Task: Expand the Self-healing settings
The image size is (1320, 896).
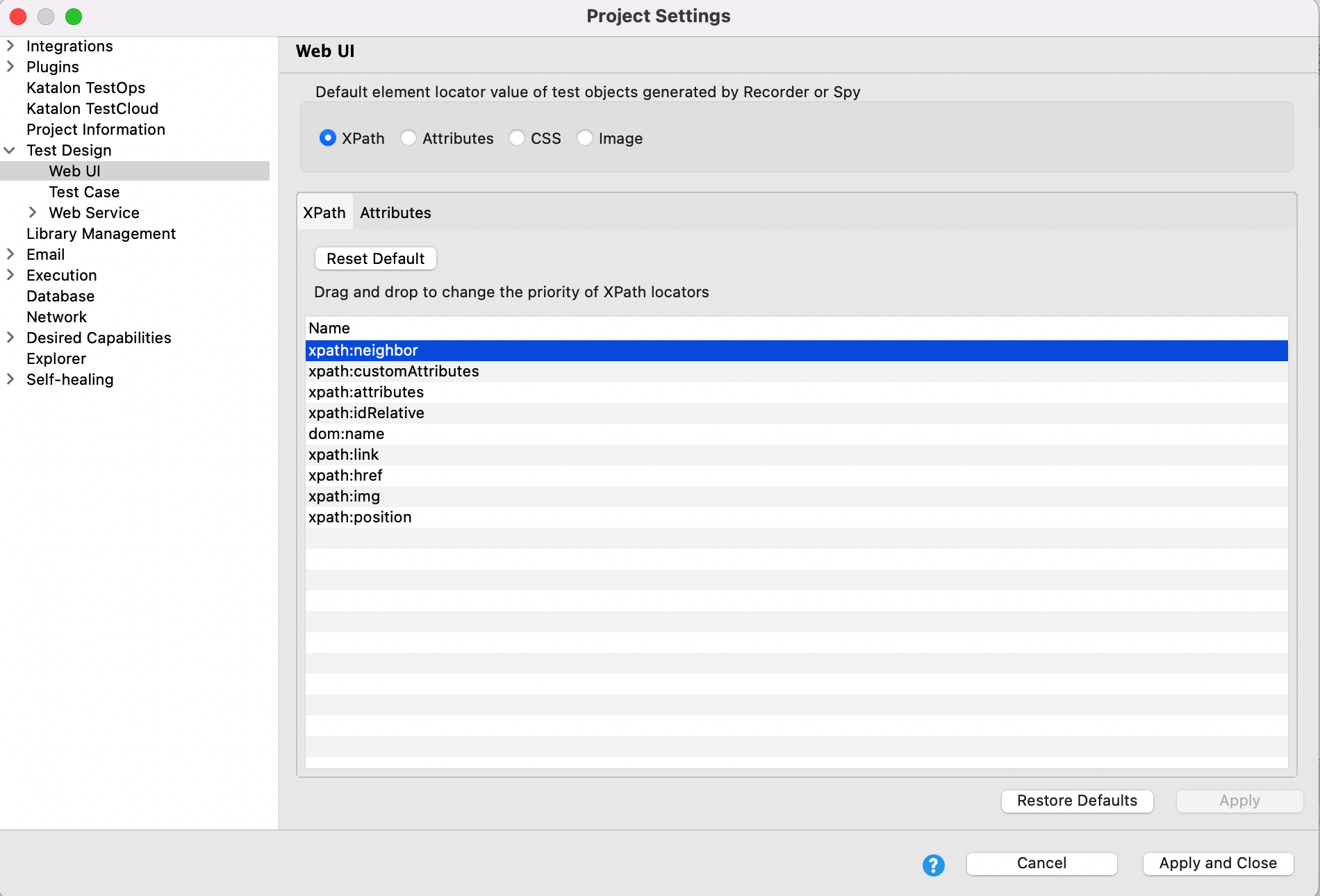Action: (10, 379)
